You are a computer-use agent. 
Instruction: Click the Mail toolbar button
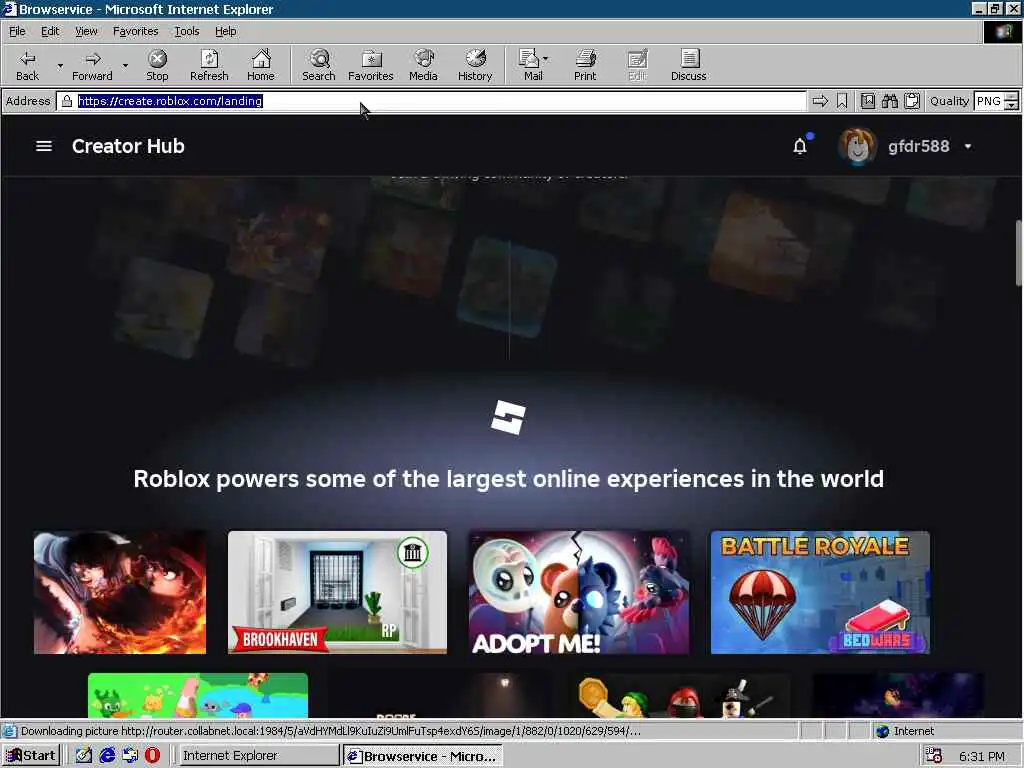click(x=530, y=65)
